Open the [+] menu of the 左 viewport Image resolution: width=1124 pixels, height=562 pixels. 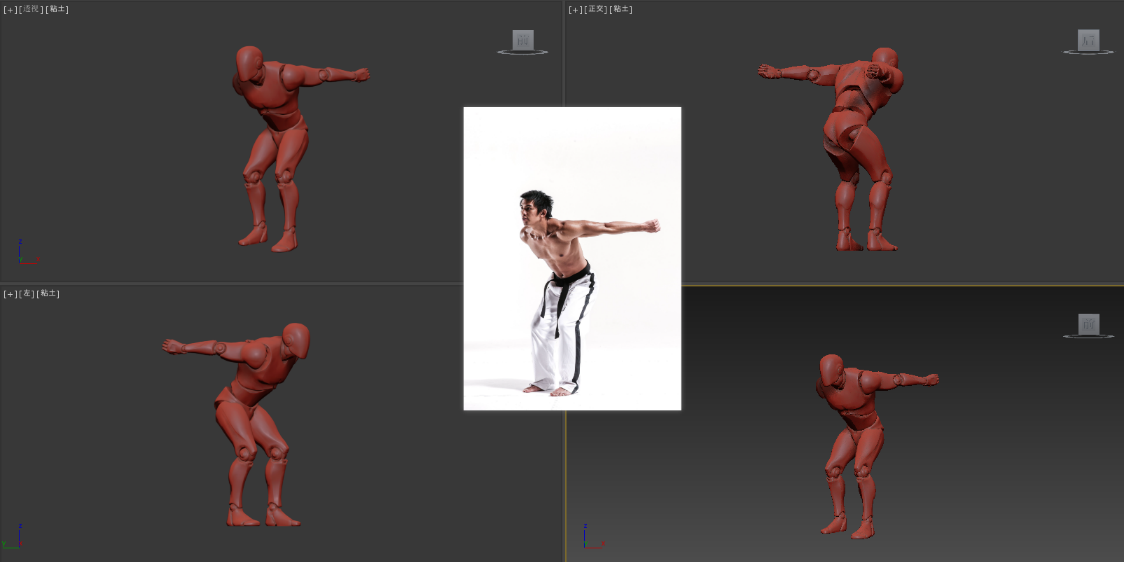10,294
